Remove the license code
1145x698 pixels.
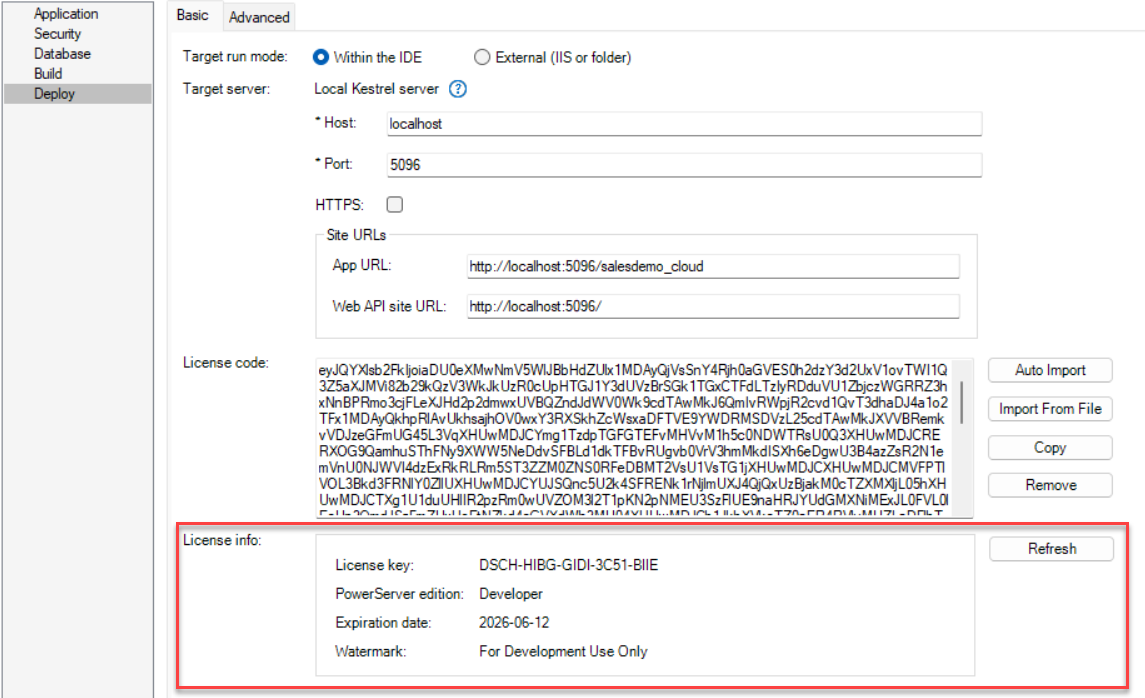1050,485
